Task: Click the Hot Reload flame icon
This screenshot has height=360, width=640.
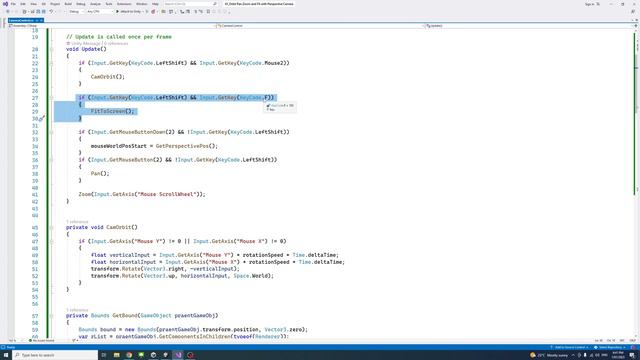Action: (x=153, y=12)
